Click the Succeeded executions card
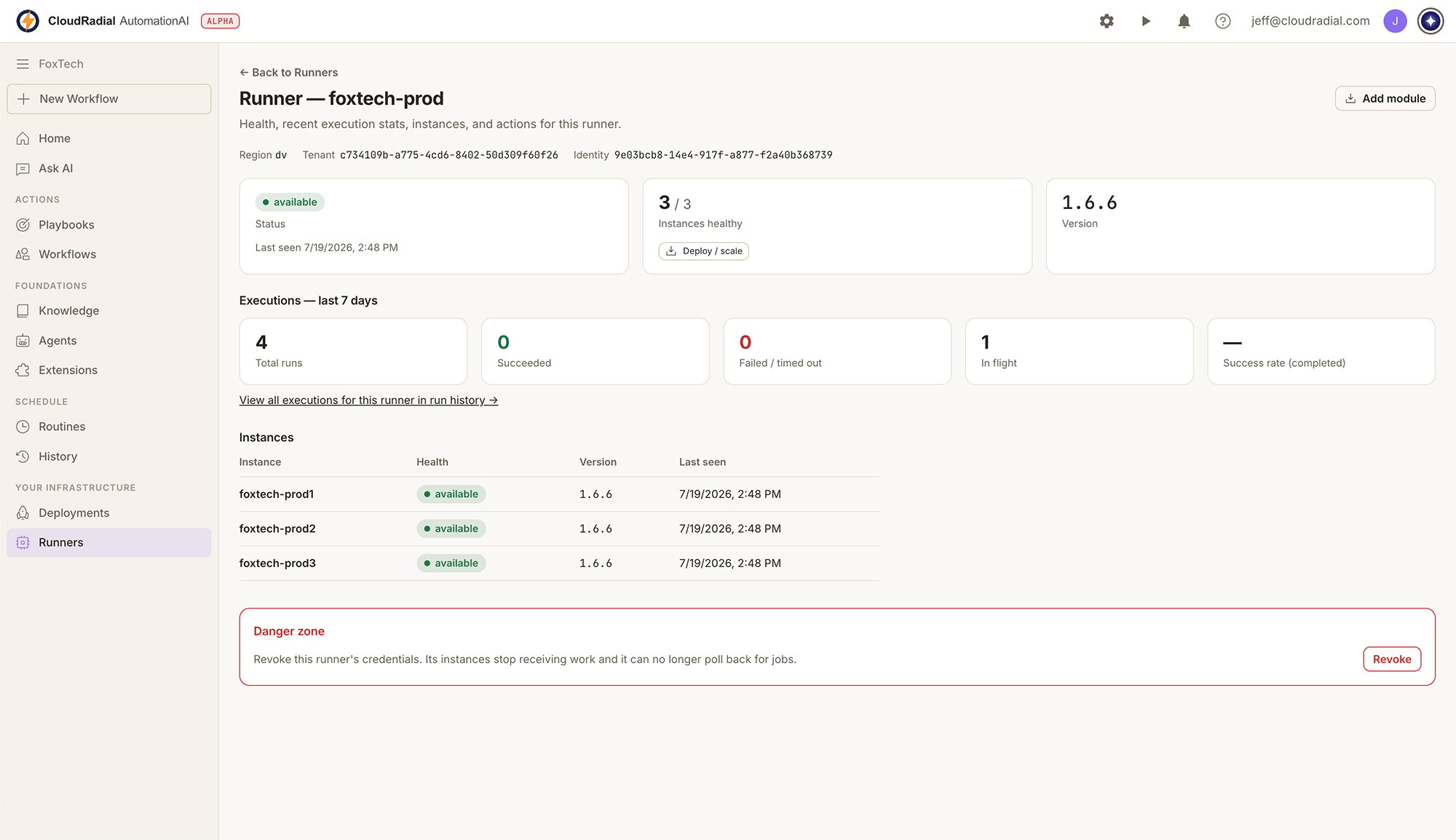 tap(595, 351)
